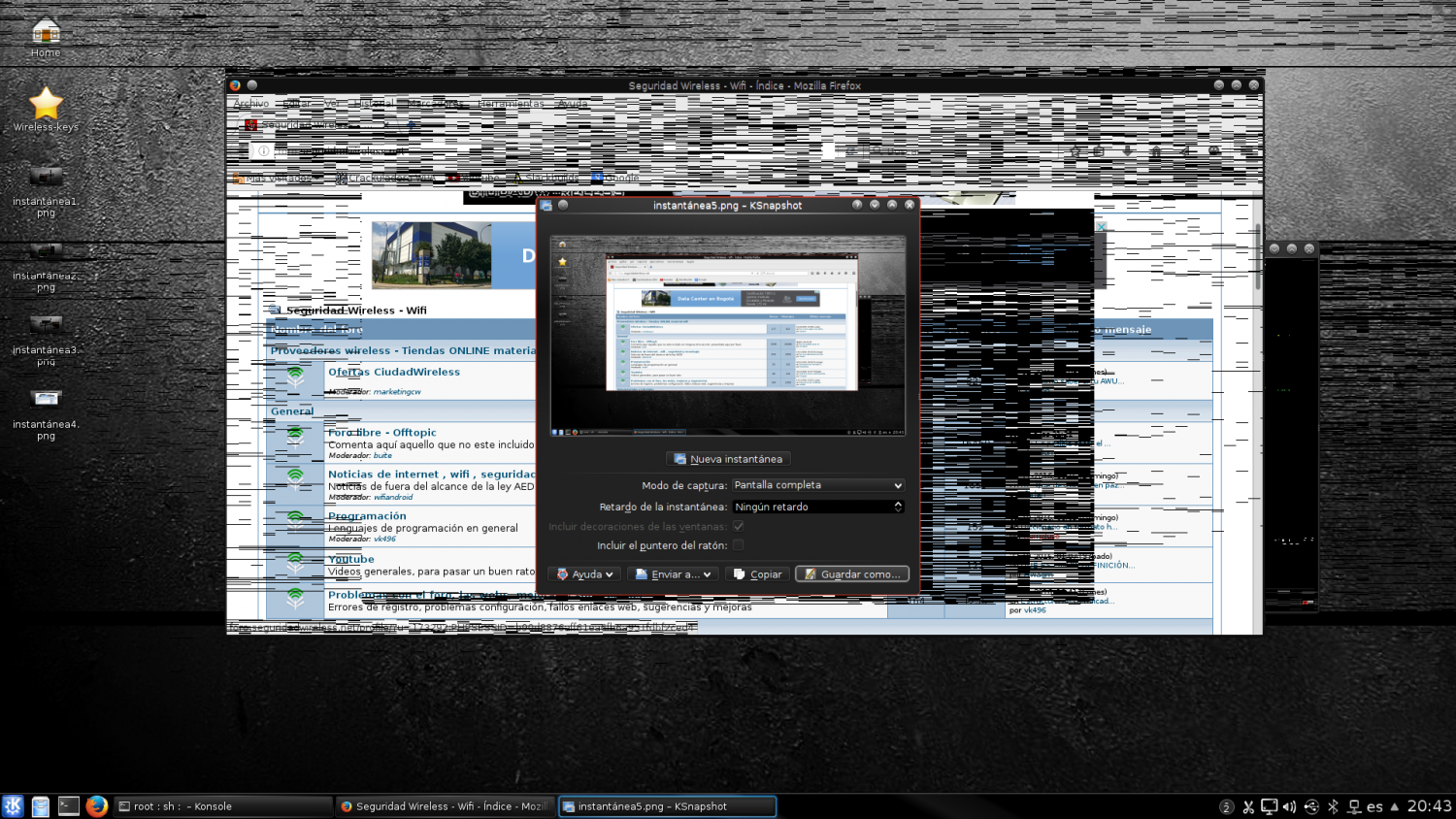Image resolution: width=1456 pixels, height=819 pixels.
Task: Open Archivo menu in Firefox
Action: click(x=250, y=104)
